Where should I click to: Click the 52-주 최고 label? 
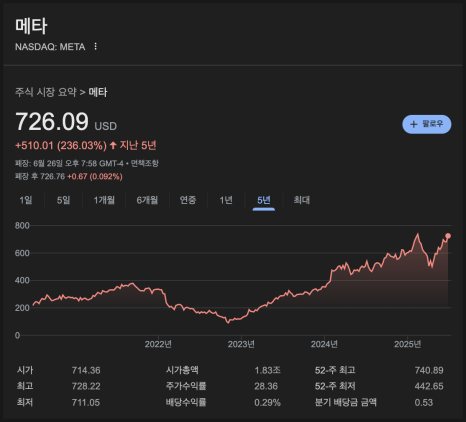point(335,370)
